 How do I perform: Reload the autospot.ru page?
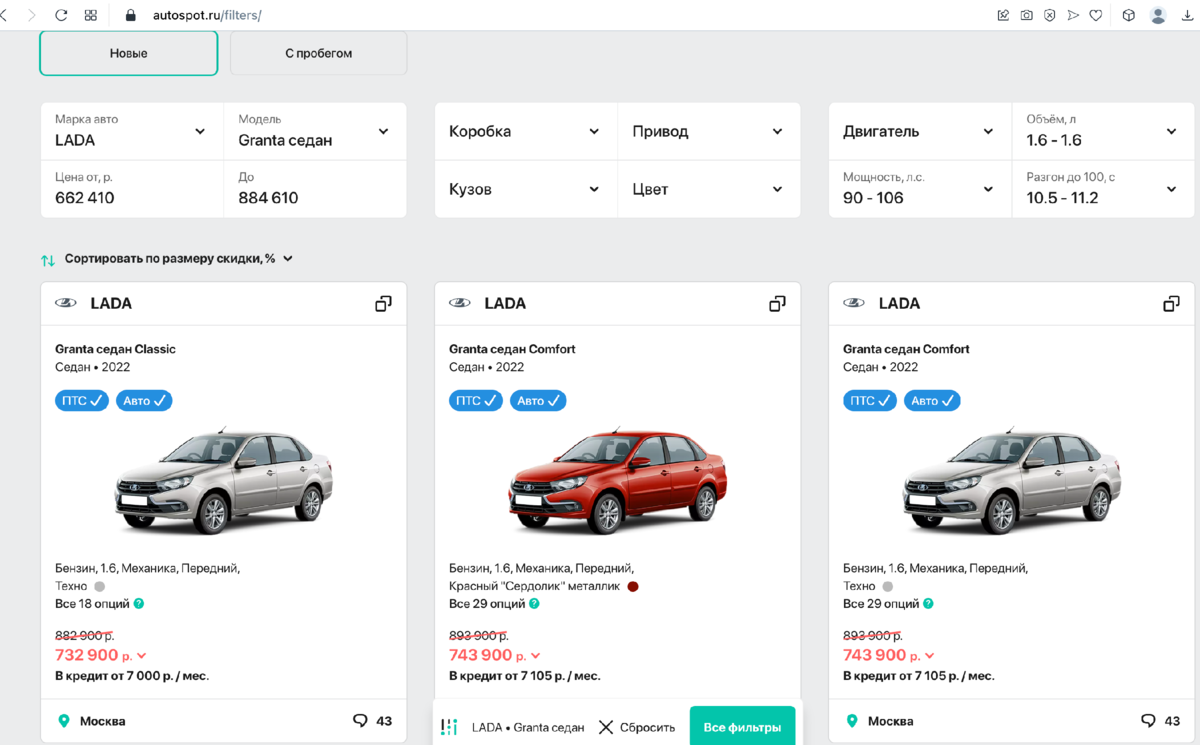[x=61, y=16]
